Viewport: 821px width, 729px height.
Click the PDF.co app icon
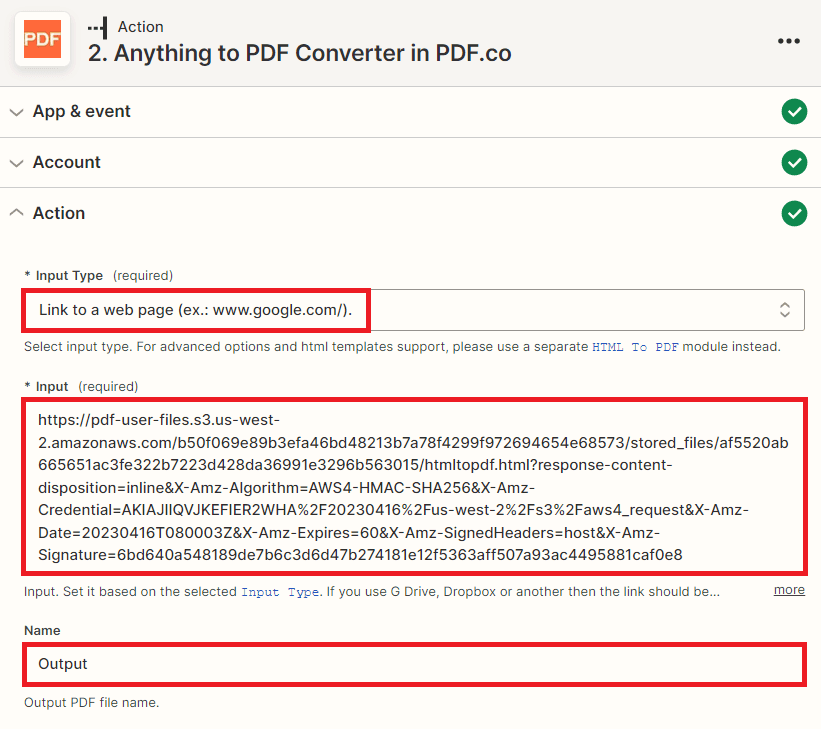coord(41,40)
